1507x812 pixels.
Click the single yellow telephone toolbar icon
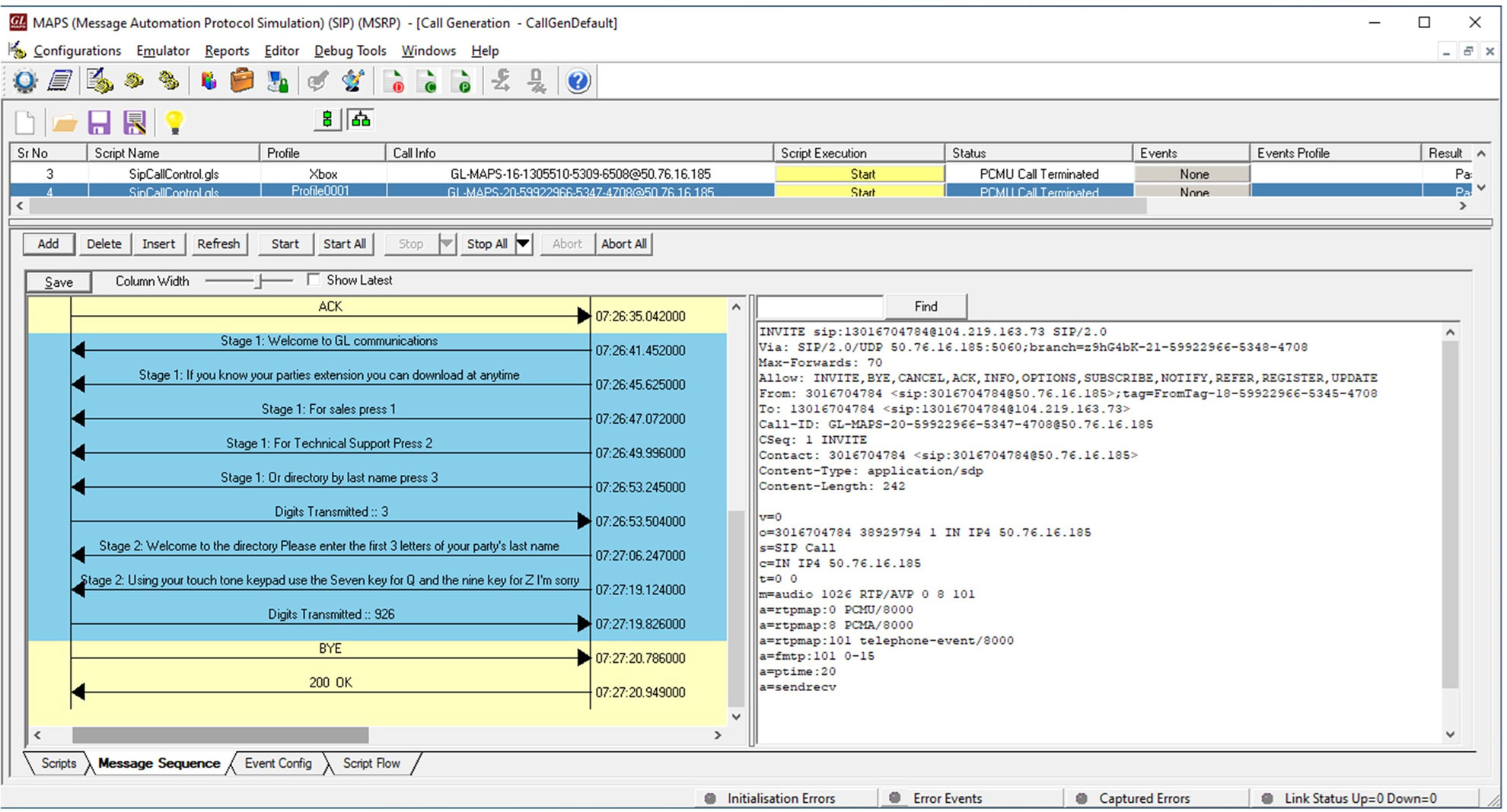click(x=135, y=81)
